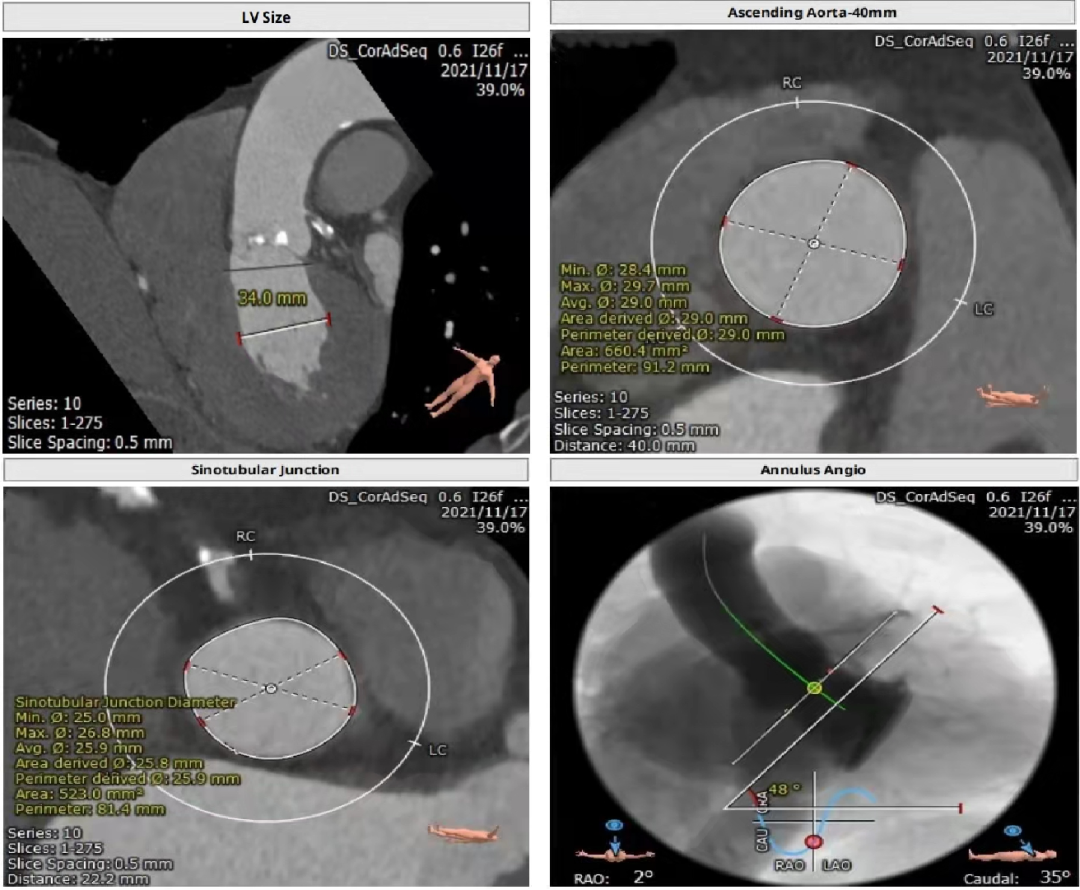Select the Perimeter: 91.2 mm value
This screenshot has width=1080, height=890.
click(634, 367)
